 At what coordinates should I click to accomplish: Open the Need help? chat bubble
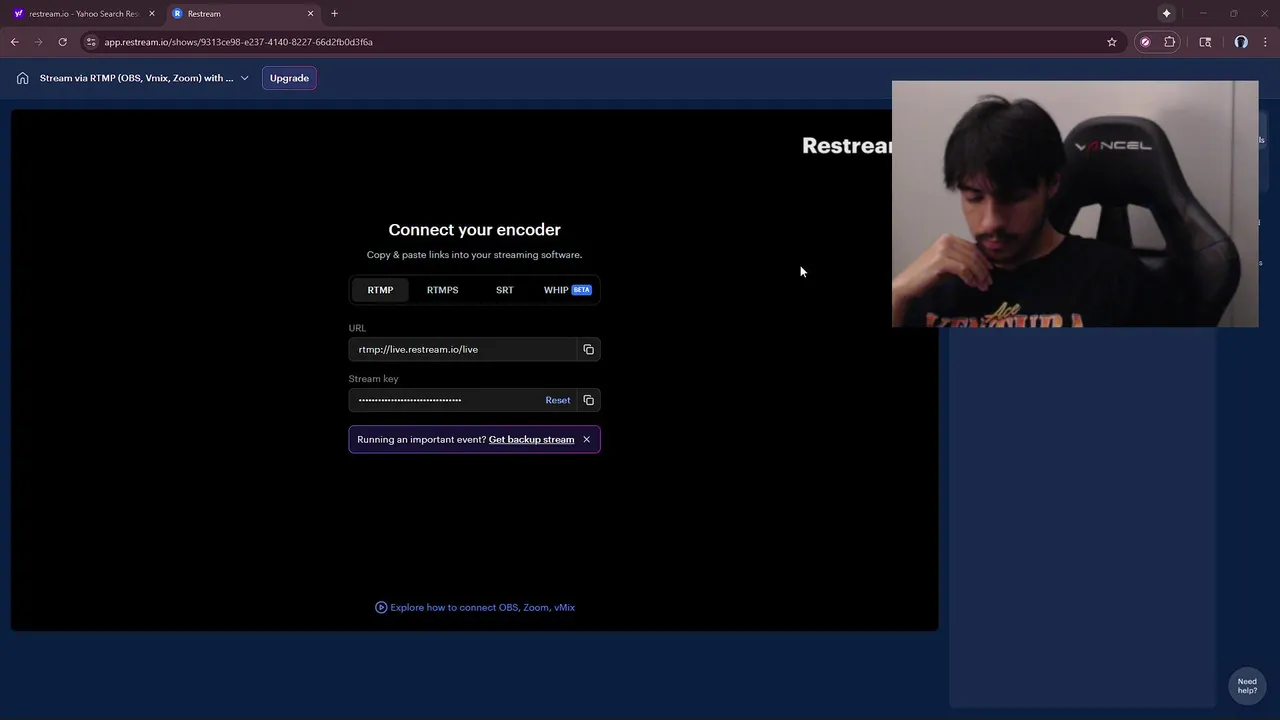[x=1247, y=686]
